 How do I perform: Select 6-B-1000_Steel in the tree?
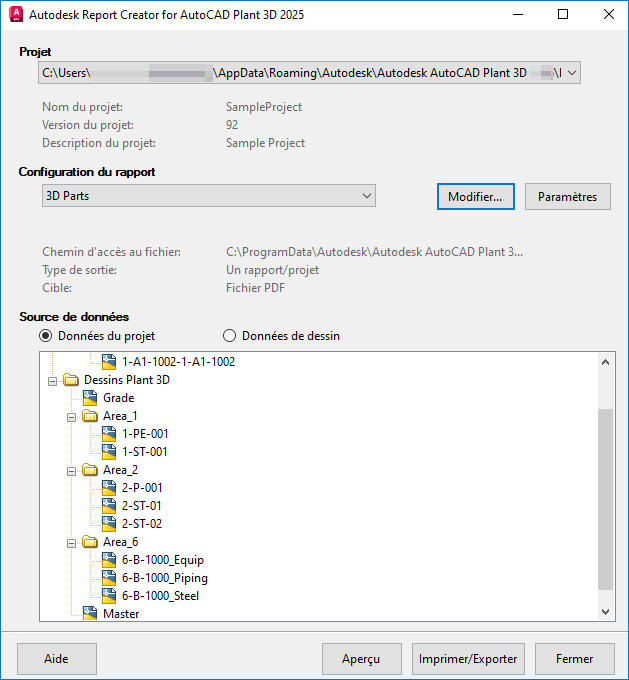[160, 596]
